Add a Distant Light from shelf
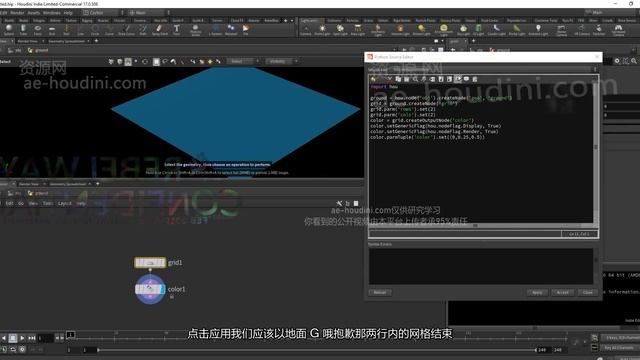 point(421,30)
